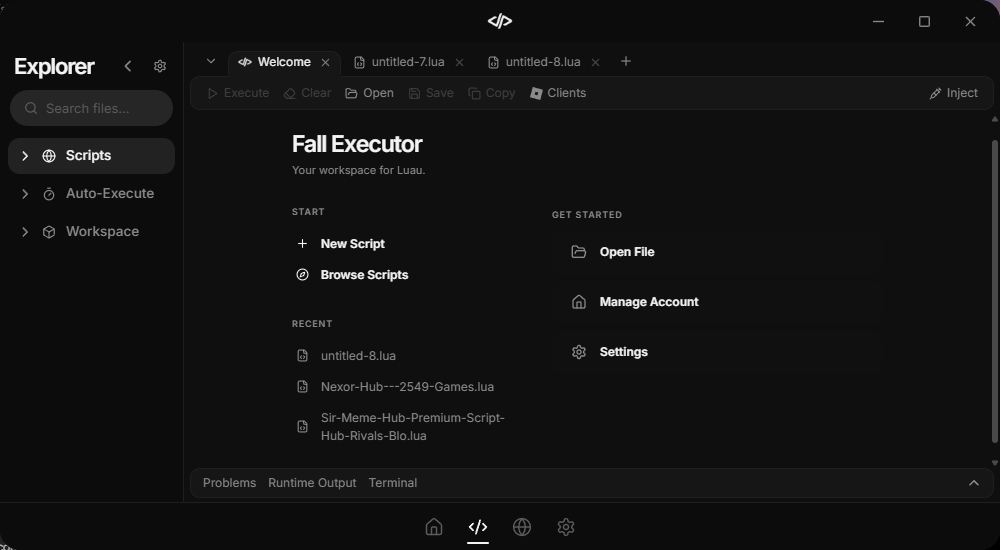
Task: Select the Scripts globe icon
Action: [49, 156]
